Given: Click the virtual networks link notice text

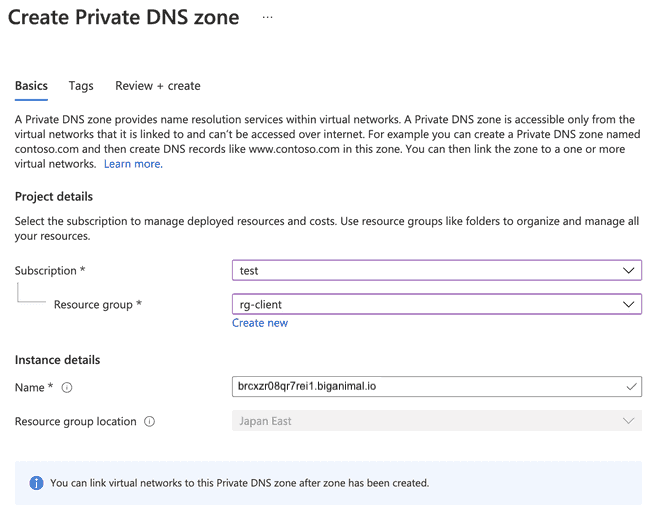Looking at the screenshot, I should coord(239,483).
